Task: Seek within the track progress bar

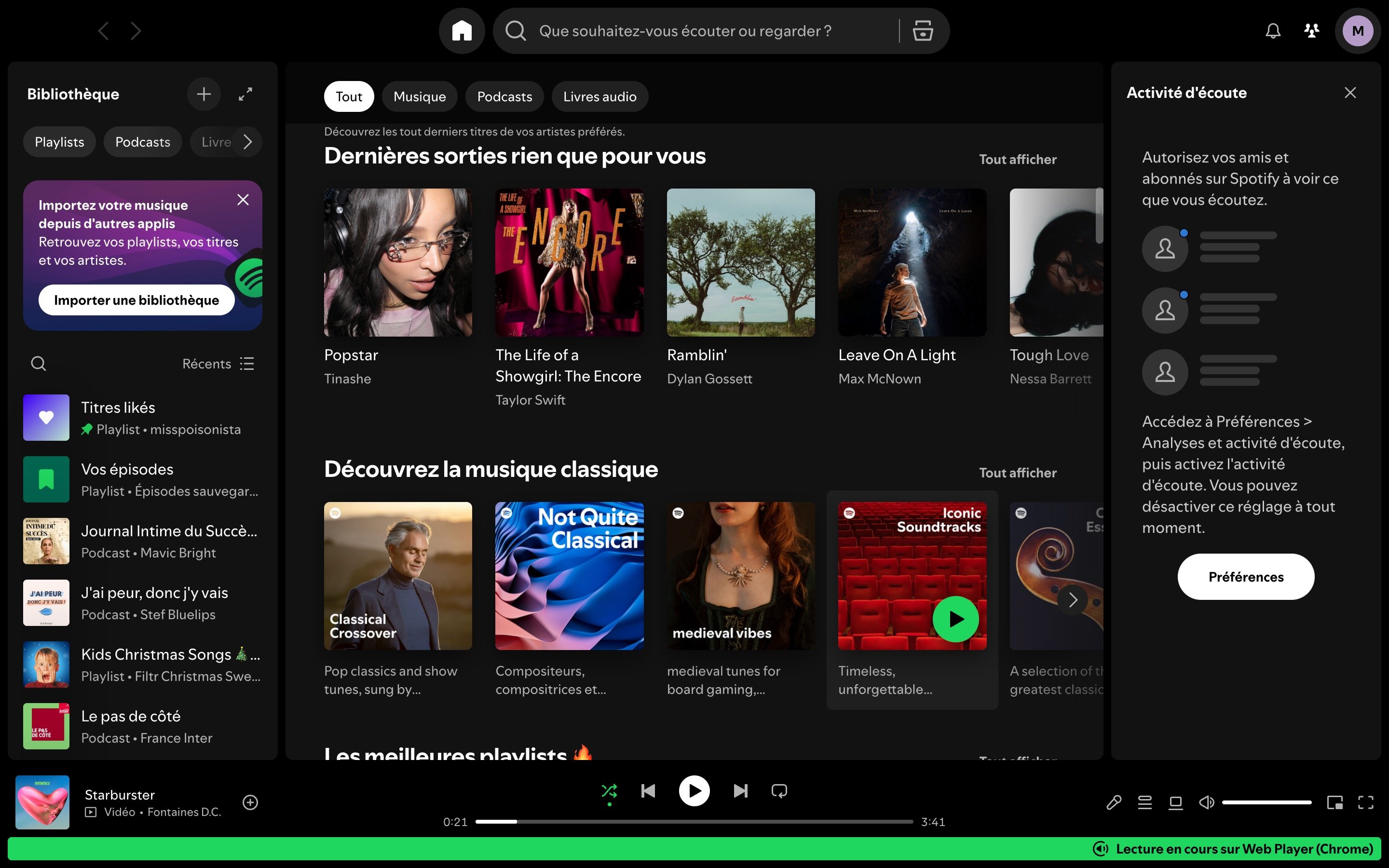Action: tap(694, 822)
